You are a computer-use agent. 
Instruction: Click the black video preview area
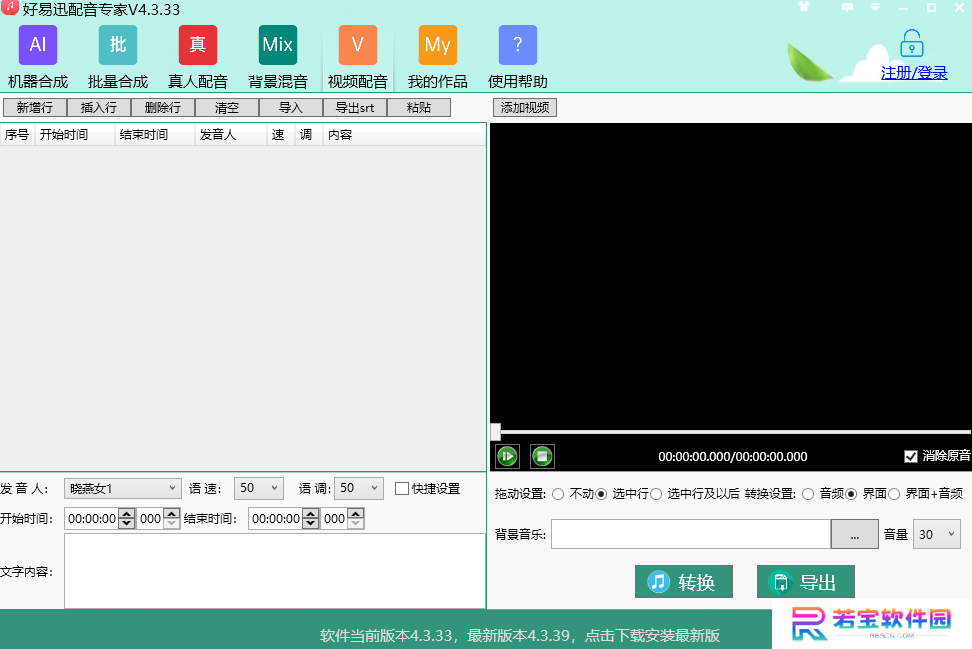pos(731,273)
